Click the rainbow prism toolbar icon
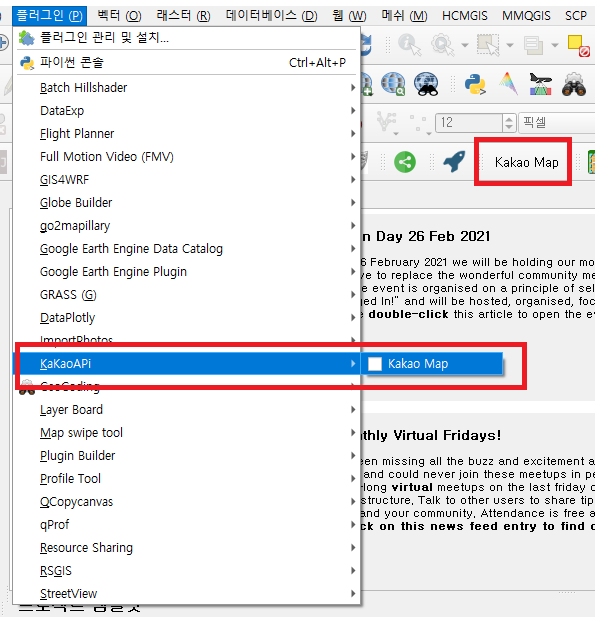 point(508,84)
